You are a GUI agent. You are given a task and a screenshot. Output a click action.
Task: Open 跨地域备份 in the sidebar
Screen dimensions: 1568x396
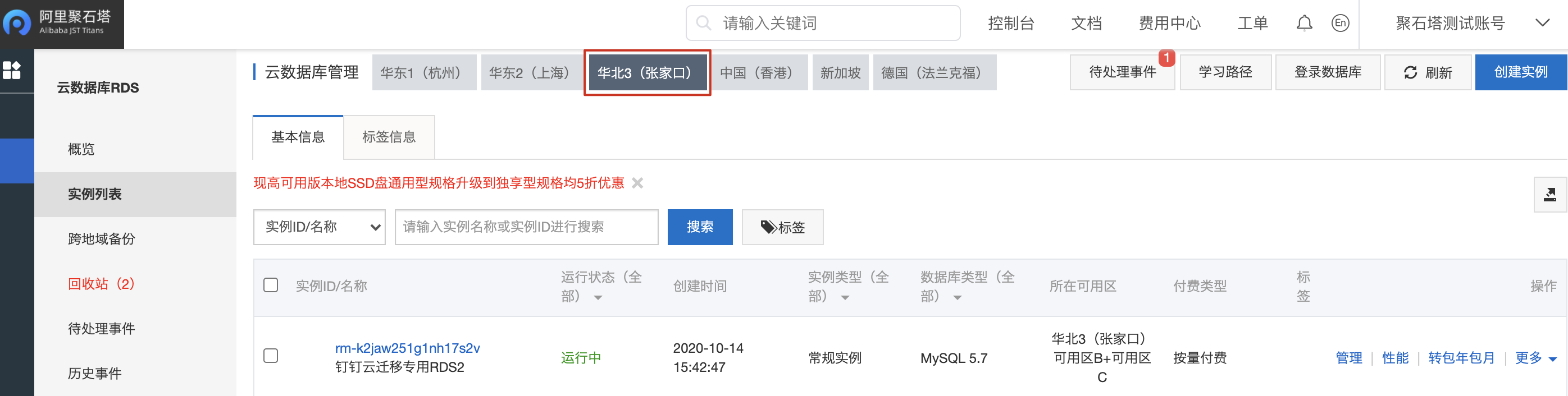[x=102, y=239]
